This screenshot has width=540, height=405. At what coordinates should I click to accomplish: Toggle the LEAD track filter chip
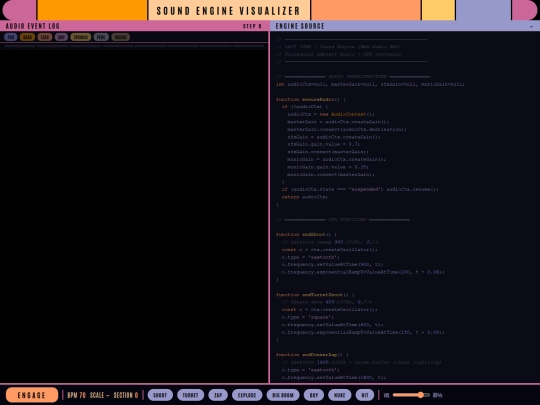point(44,37)
